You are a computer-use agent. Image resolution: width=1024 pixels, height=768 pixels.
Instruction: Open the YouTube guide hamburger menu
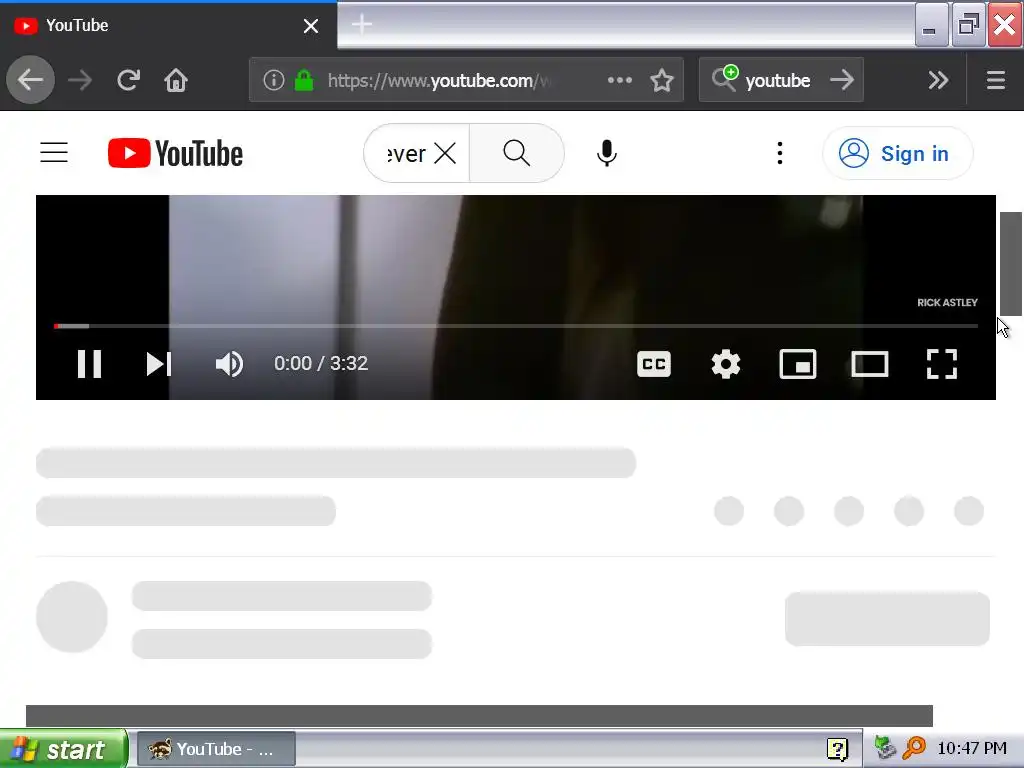54,153
